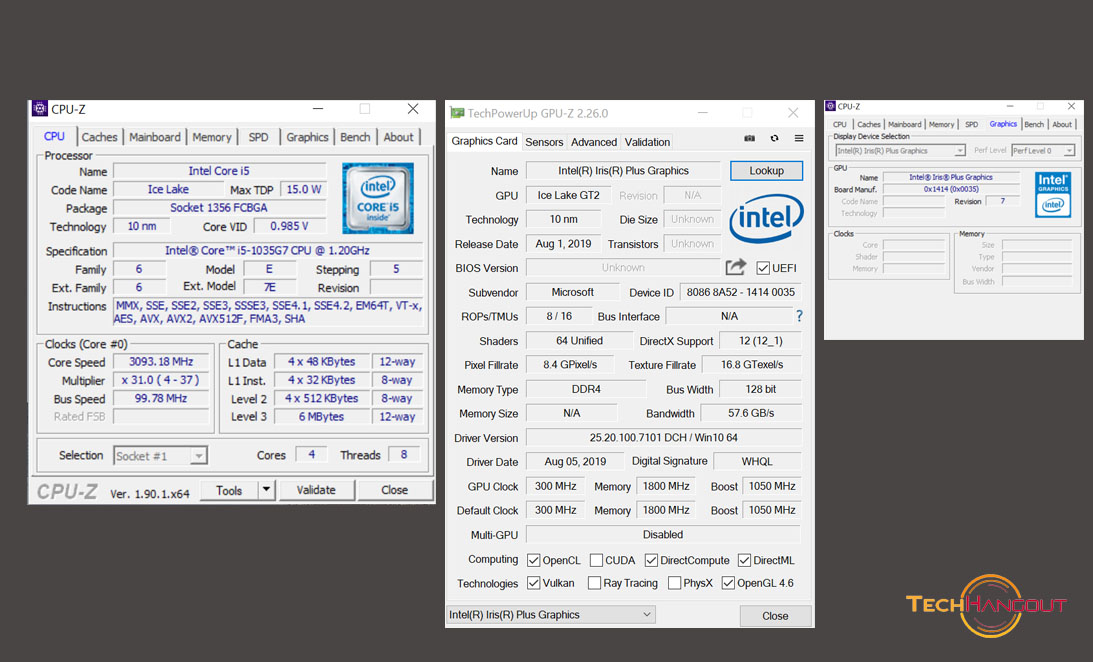Open the Perf Level dropdown

coord(1043,151)
